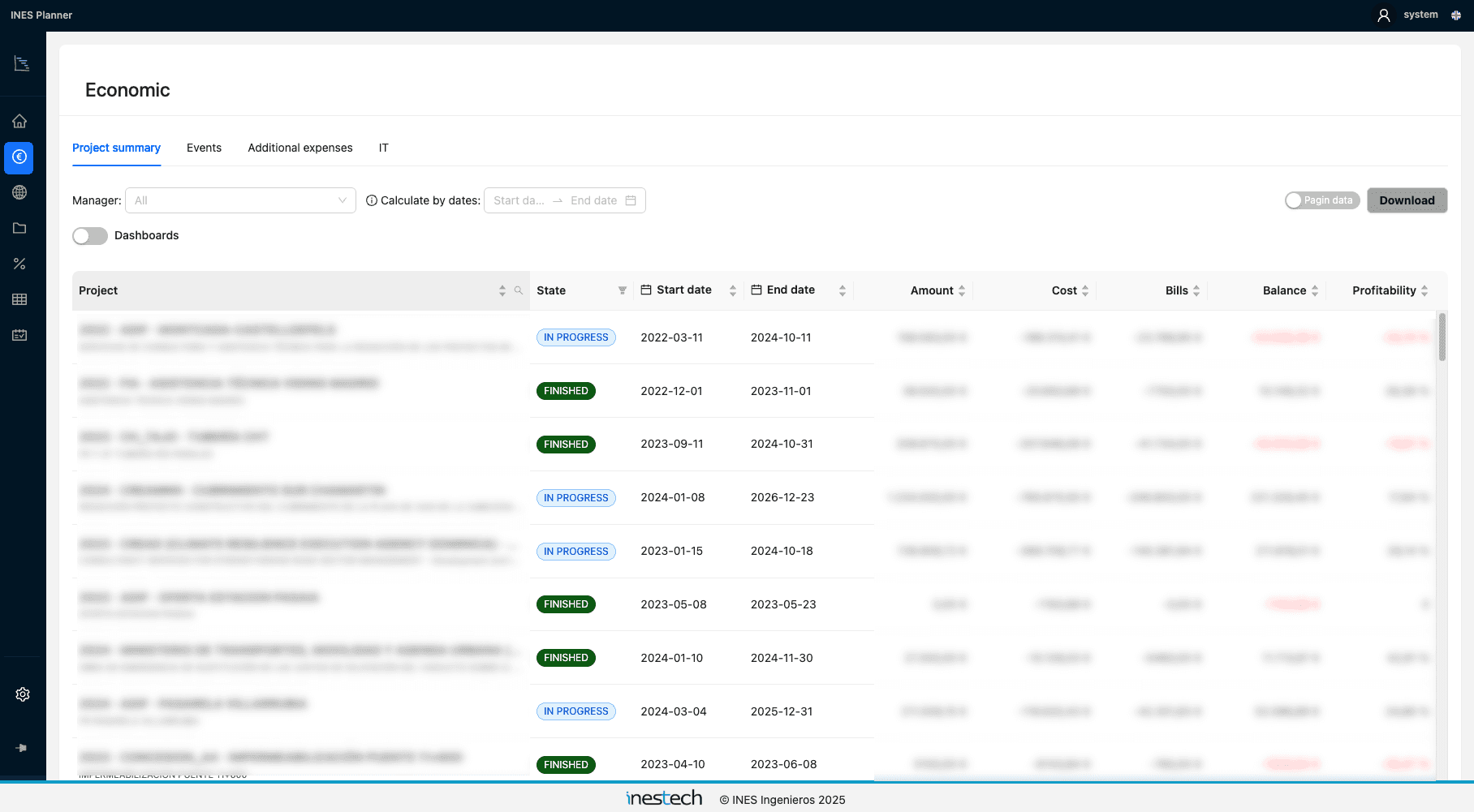Switch to Additional expenses tab
The height and width of the screenshot is (812, 1474).
pyautogui.click(x=300, y=148)
